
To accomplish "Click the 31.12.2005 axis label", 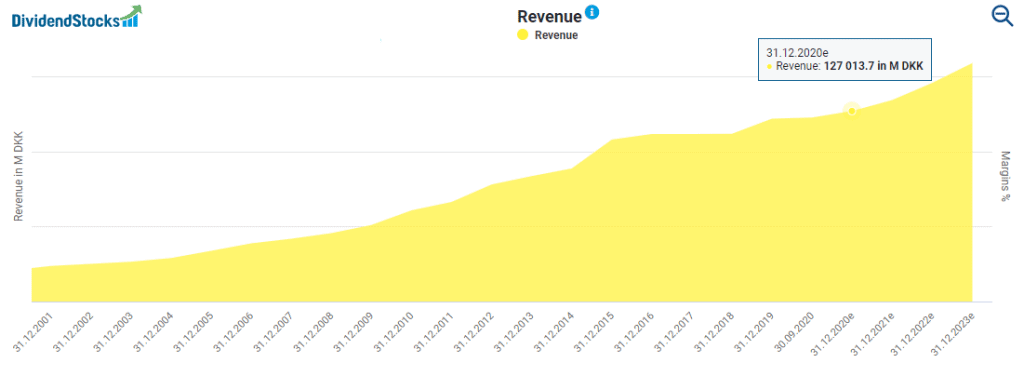I will click(193, 333).
